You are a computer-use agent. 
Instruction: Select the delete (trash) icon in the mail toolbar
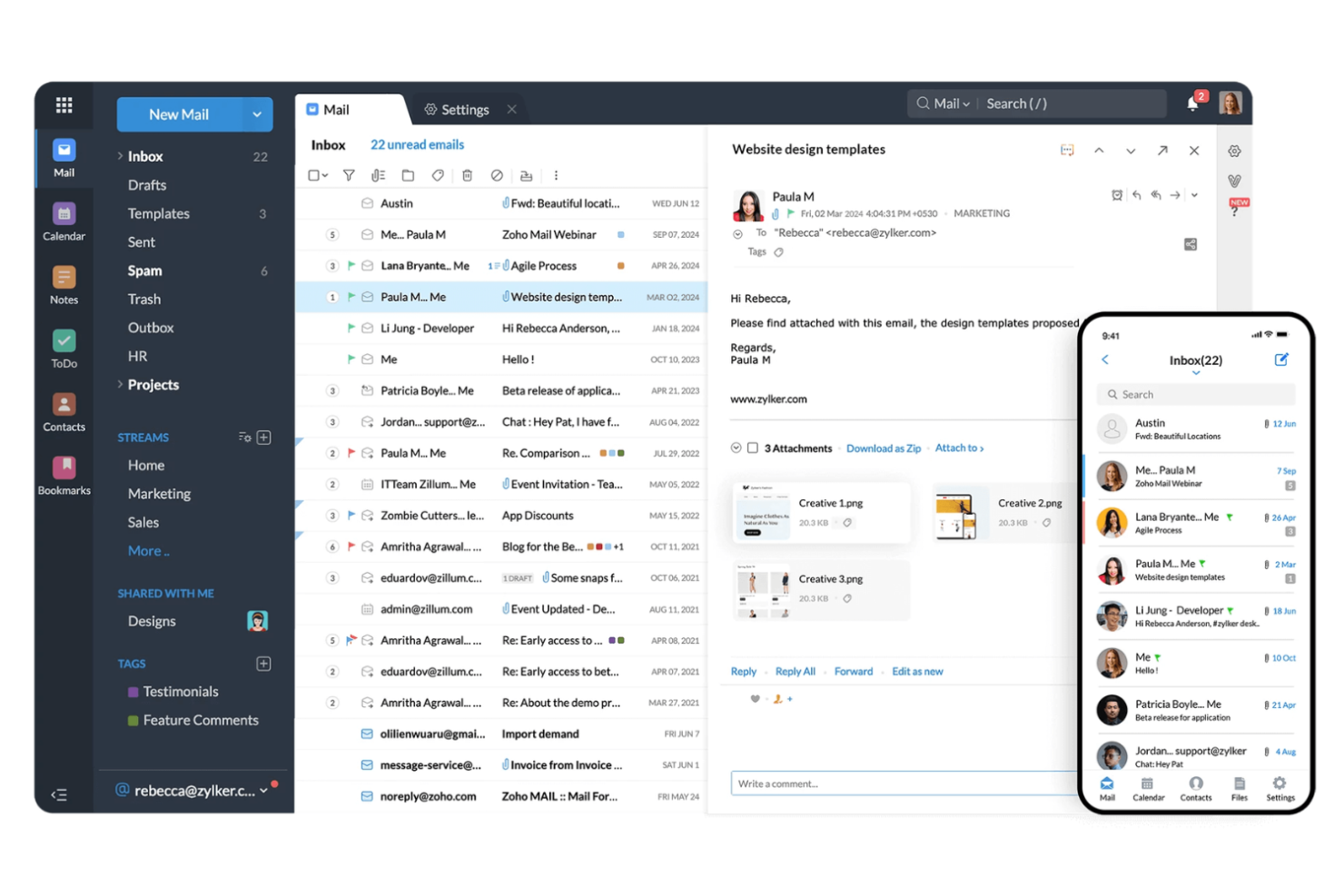(468, 175)
